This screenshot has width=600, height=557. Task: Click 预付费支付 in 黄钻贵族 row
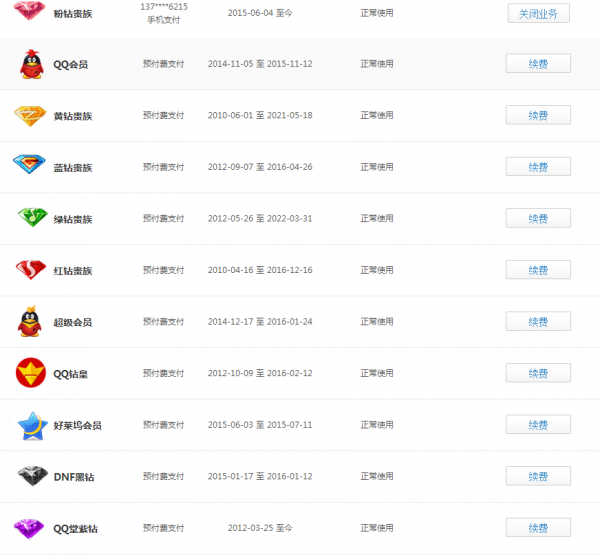click(x=164, y=115)
